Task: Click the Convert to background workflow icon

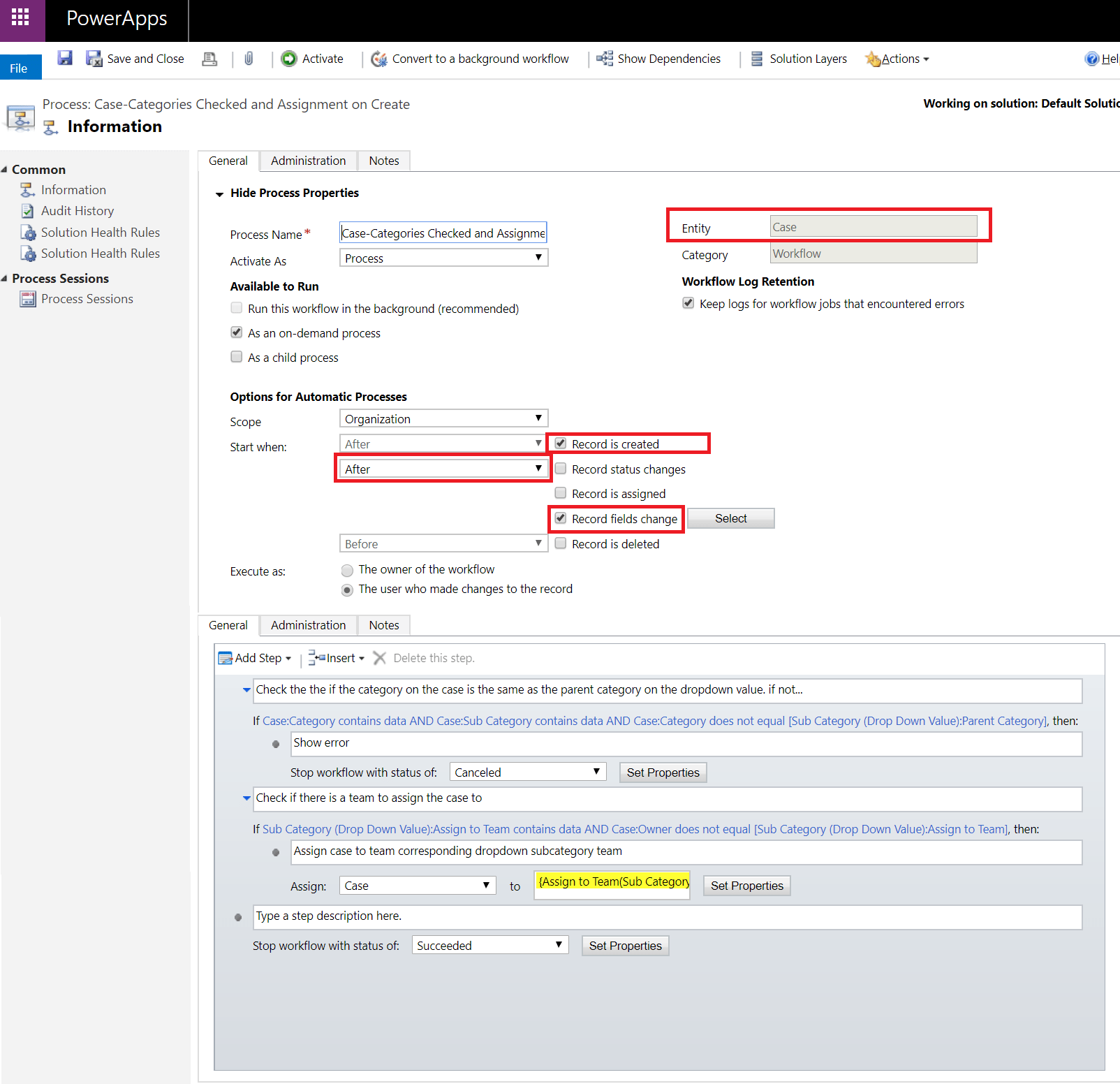Action: click(378, 59)
